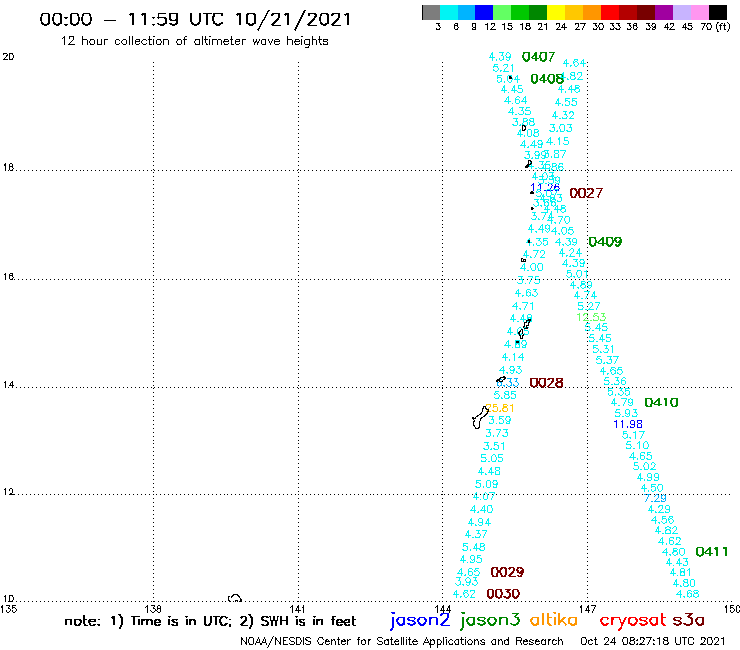Select the wave height value 5.17
The image size is (740, 650).
tap(633, 435)
